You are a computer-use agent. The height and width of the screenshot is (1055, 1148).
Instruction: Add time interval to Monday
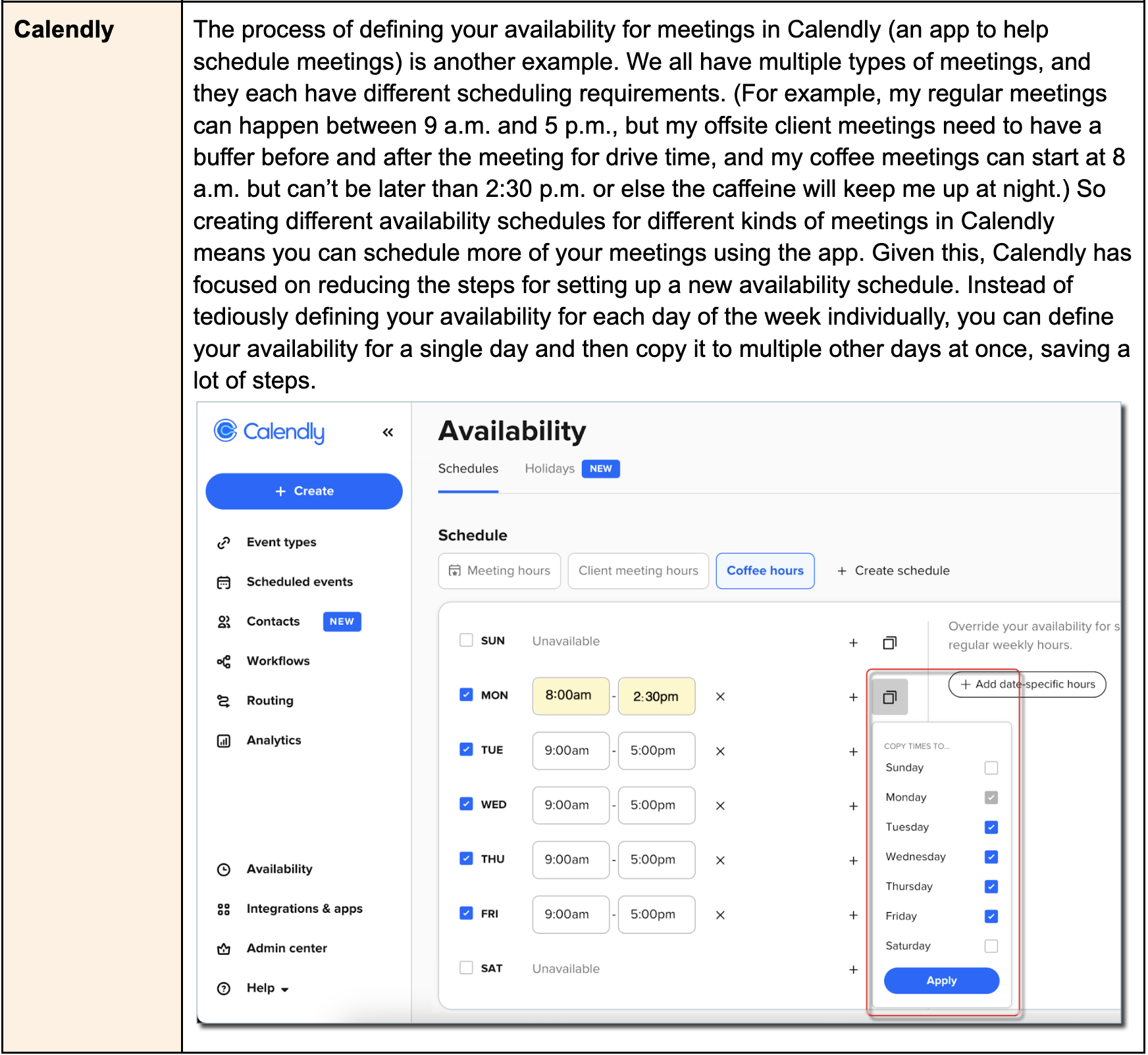pos(853,697)
